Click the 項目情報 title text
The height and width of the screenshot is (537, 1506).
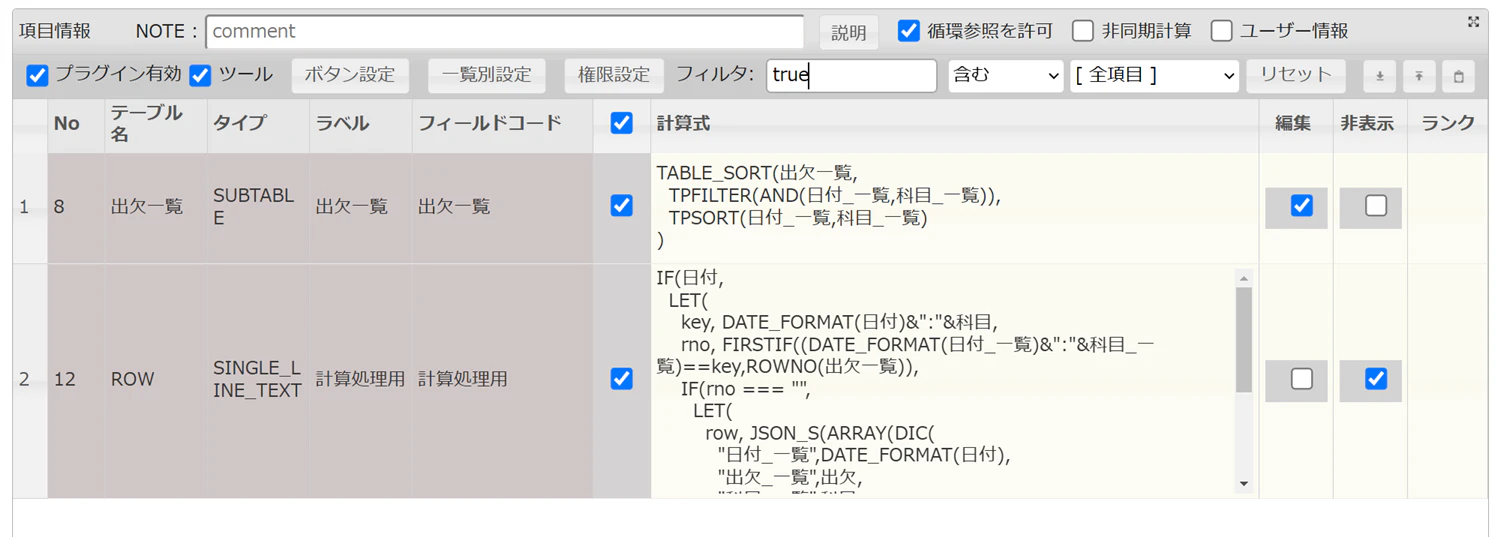pos(55,31)
